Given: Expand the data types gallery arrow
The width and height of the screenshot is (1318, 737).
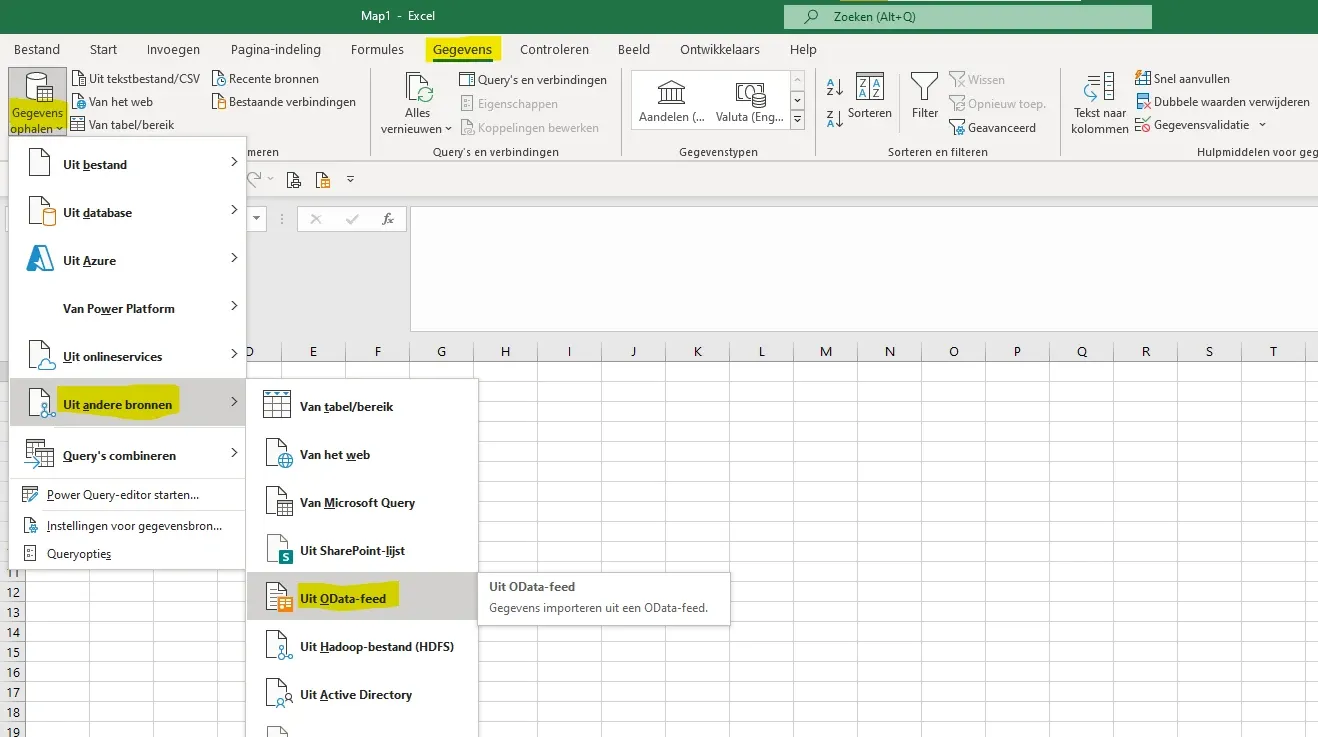Looking at the screenshot, I should click(797, 120).
